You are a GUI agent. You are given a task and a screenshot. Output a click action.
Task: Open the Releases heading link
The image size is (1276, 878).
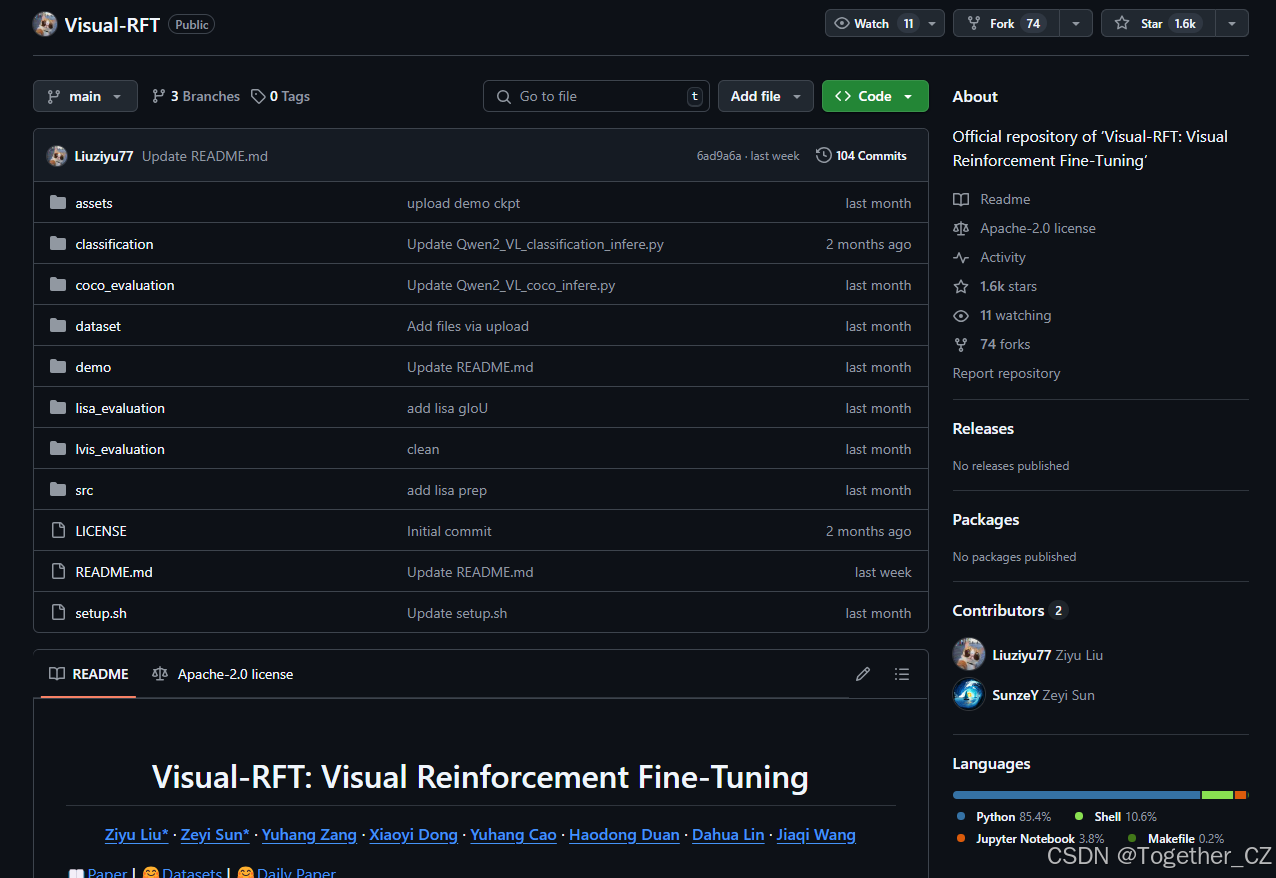pos(983,428)
